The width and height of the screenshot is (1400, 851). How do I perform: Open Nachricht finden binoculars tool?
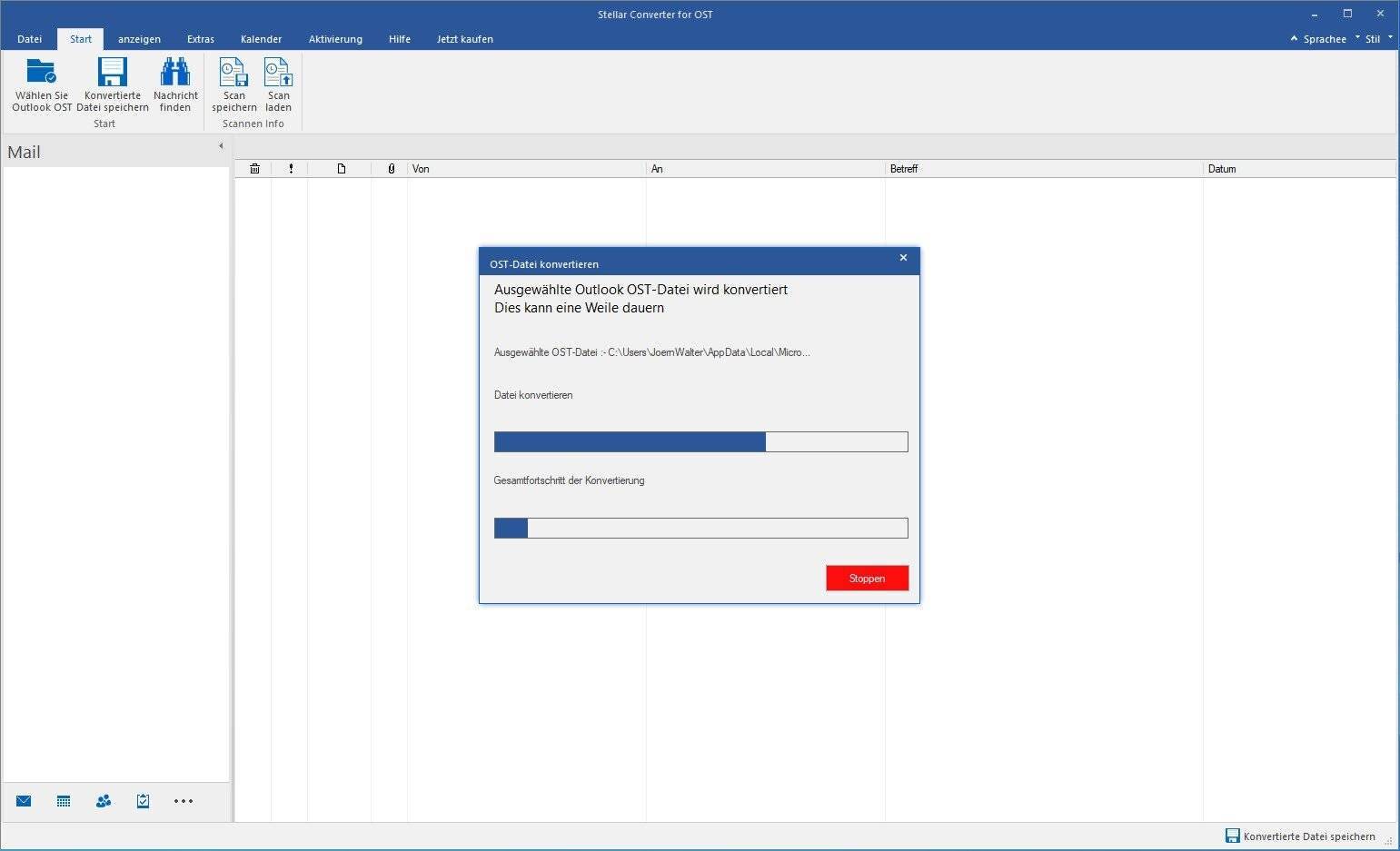coord(175,73)
